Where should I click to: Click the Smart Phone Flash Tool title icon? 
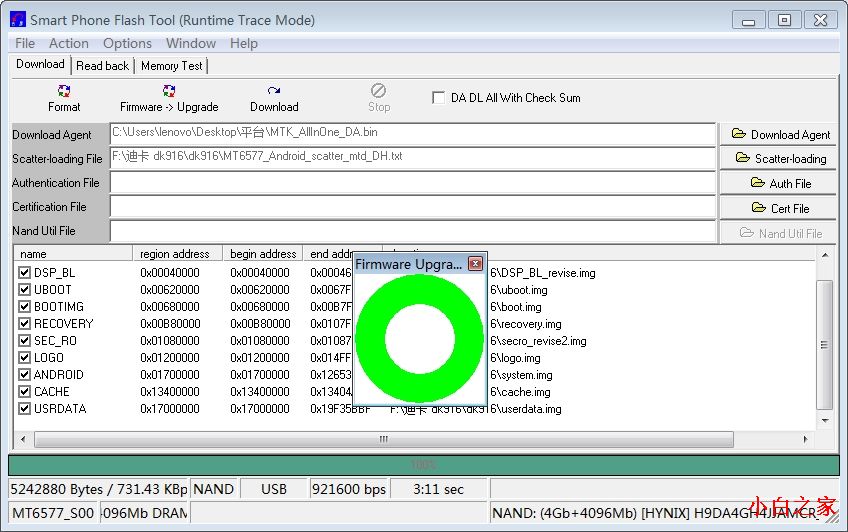click(x=18, y=19)
